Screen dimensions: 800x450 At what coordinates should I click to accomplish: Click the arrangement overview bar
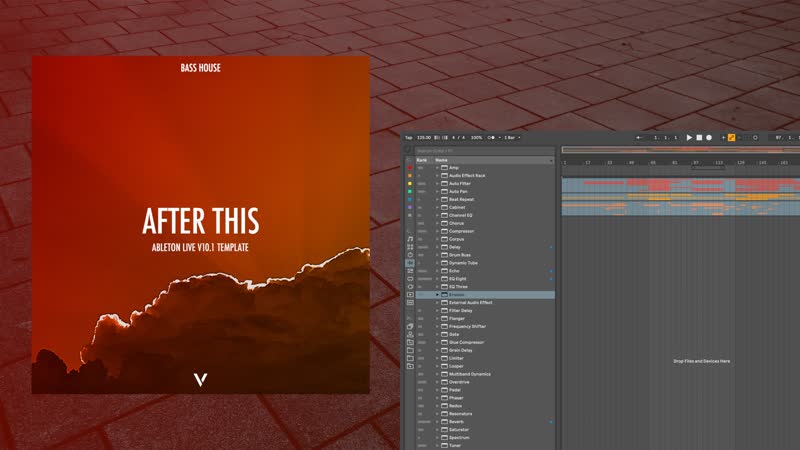(x=681, y=150)
